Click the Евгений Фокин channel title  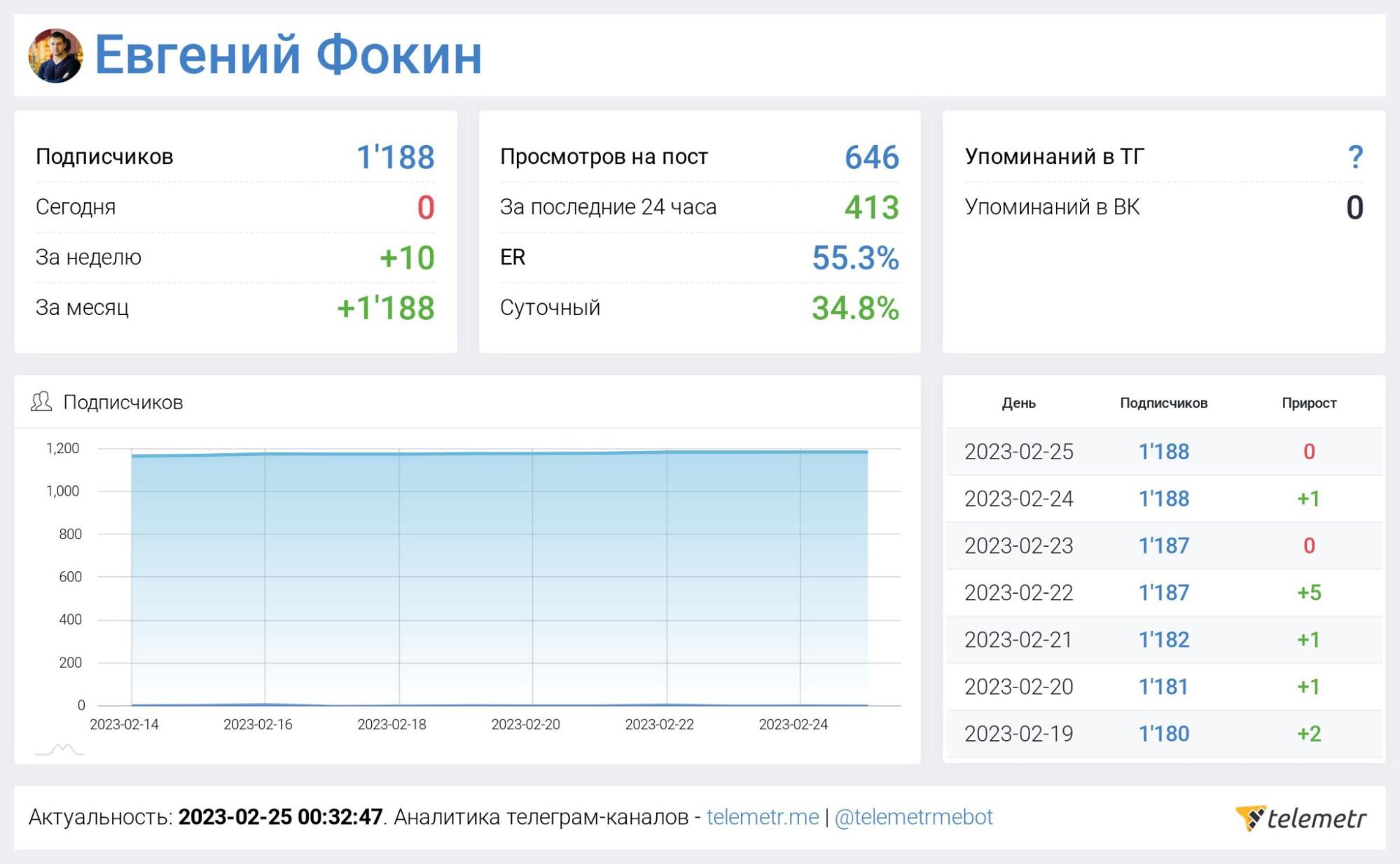(289, 55)
